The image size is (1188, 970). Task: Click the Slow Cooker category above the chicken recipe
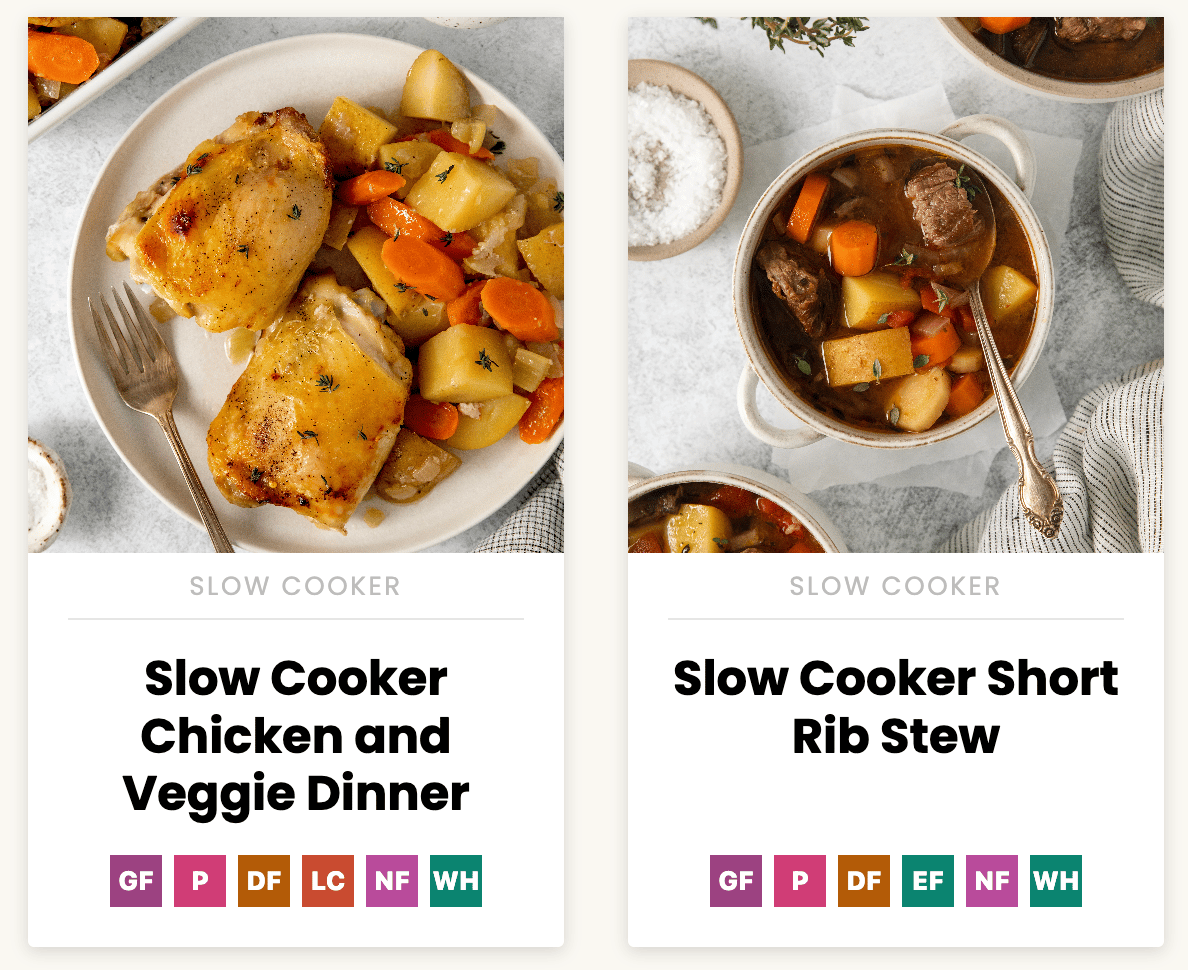(x=295, y=586)
